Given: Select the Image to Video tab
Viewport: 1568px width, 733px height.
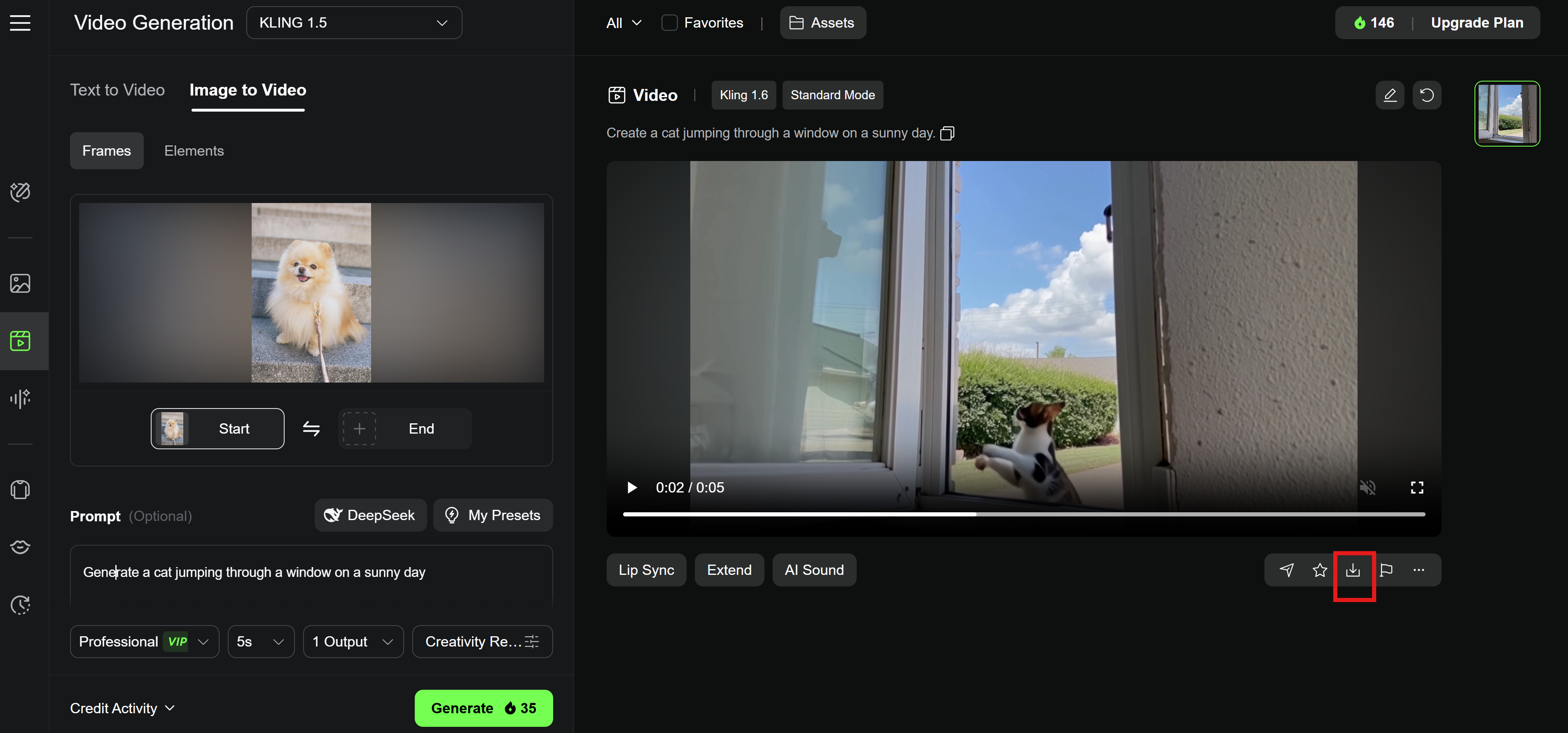Looking at the screenshot, I should (x=248, y=90).
